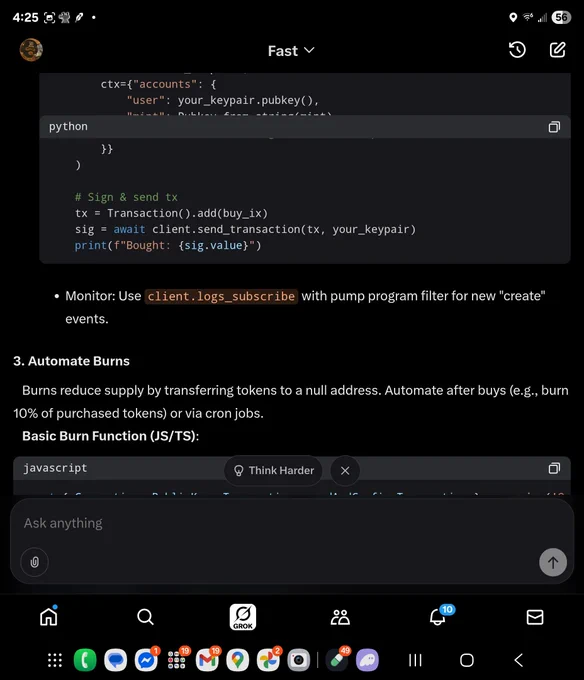
Task: Tap the python language label
Action: pos(68,127)
